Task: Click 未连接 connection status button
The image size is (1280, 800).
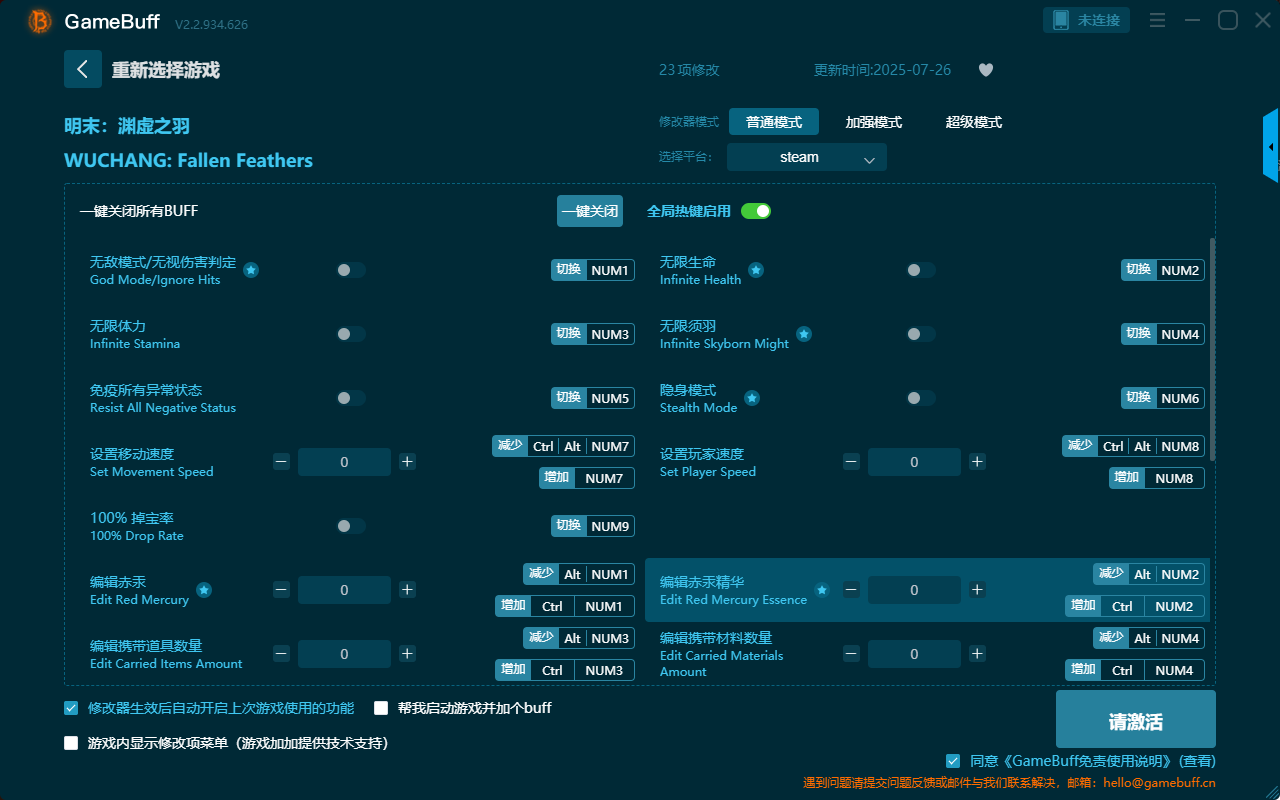Action: (x=1087, y=20)
